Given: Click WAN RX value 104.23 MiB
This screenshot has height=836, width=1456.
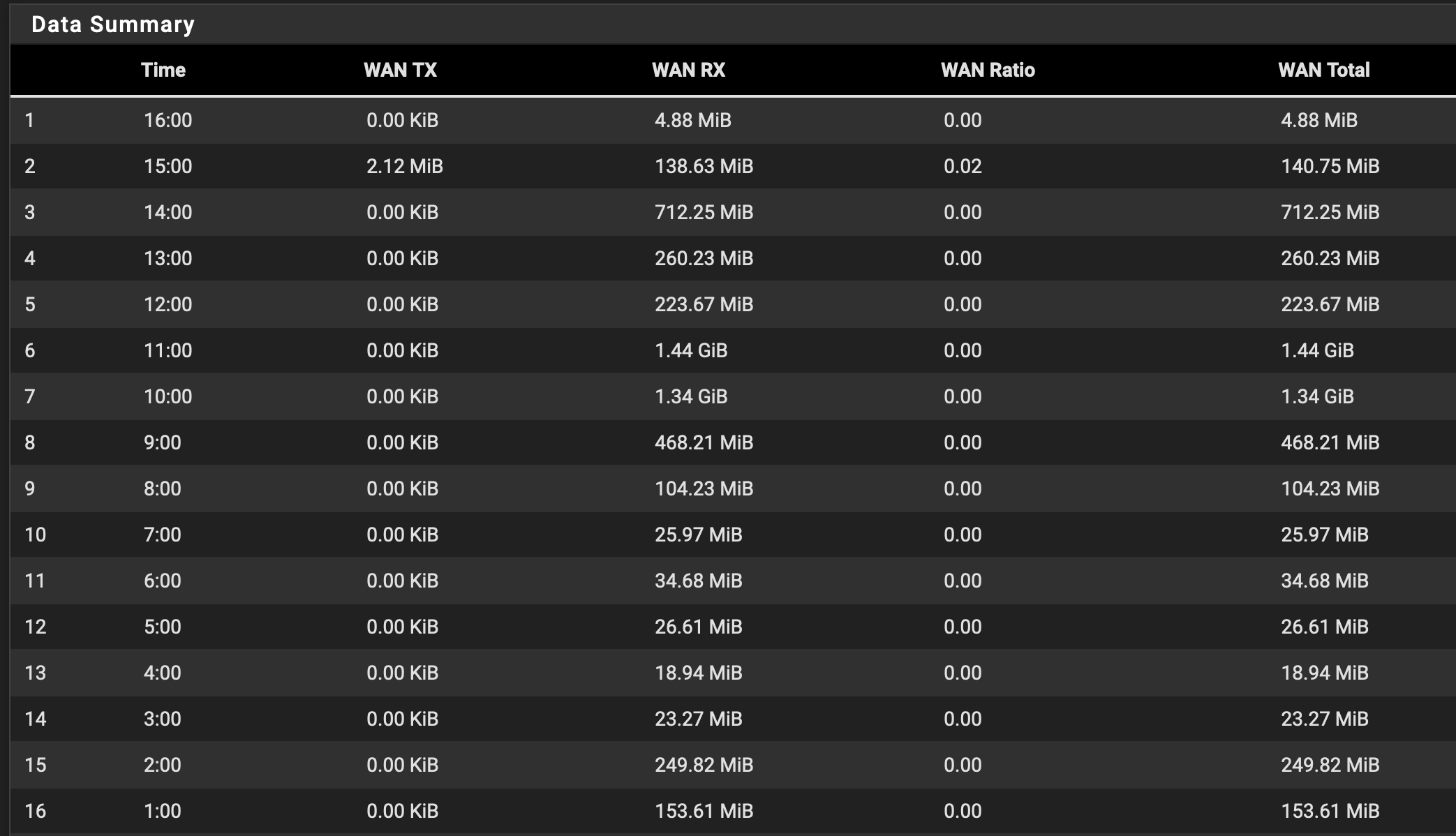Looking at the screenshot, I should click(704, 488).
